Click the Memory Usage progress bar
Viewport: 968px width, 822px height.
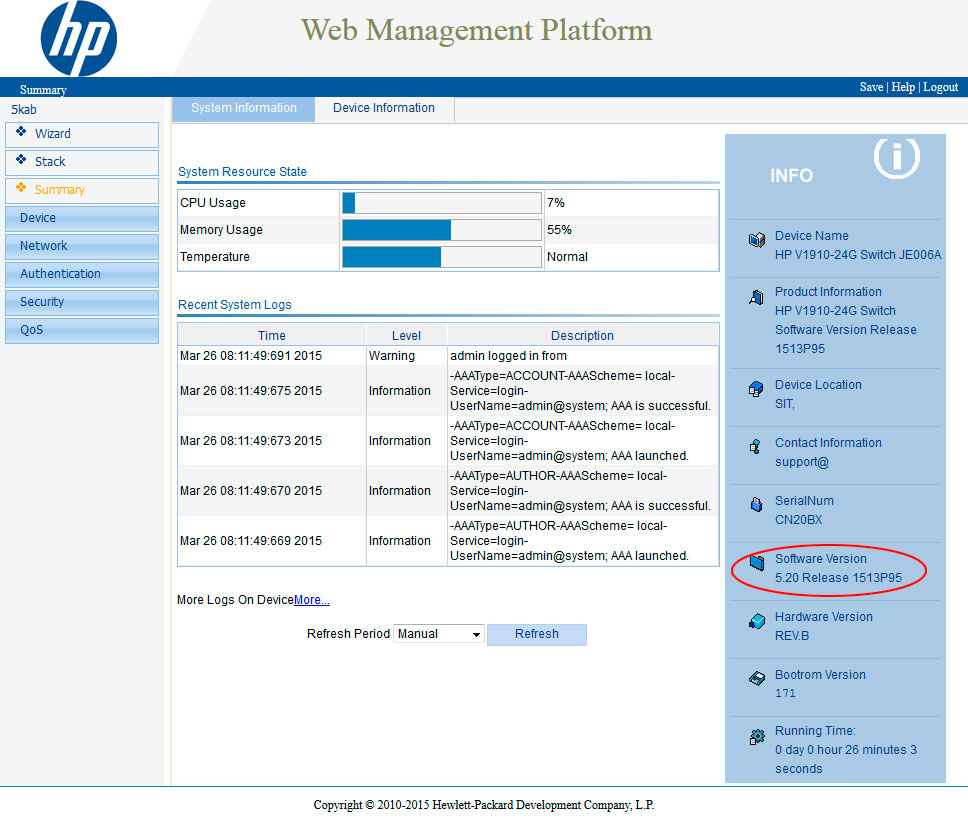tap(441, 230)
